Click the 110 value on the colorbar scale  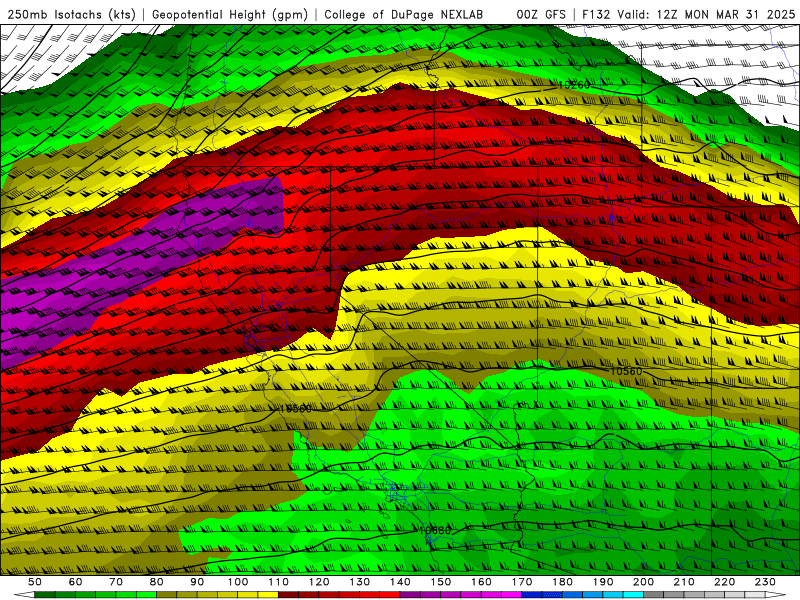tap(278, 582)
